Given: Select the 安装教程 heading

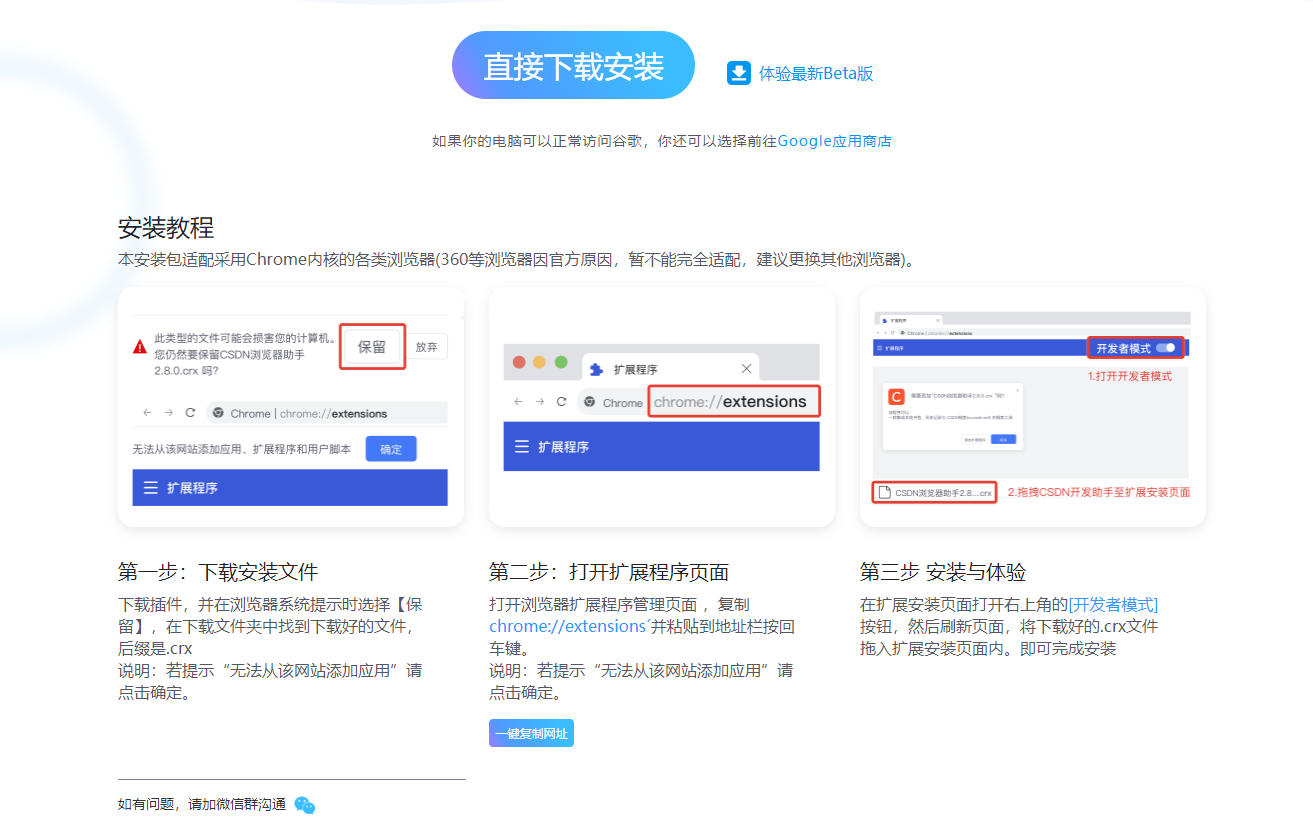Looking at the screenshot, I should coord(166,228).
